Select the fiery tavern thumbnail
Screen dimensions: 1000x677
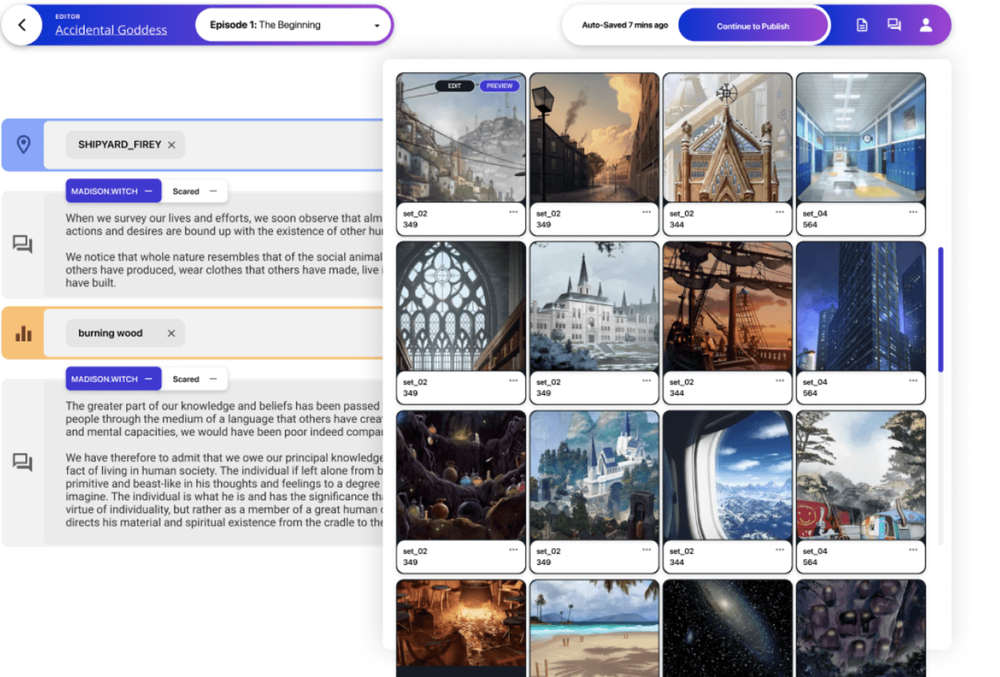(461, 628)
